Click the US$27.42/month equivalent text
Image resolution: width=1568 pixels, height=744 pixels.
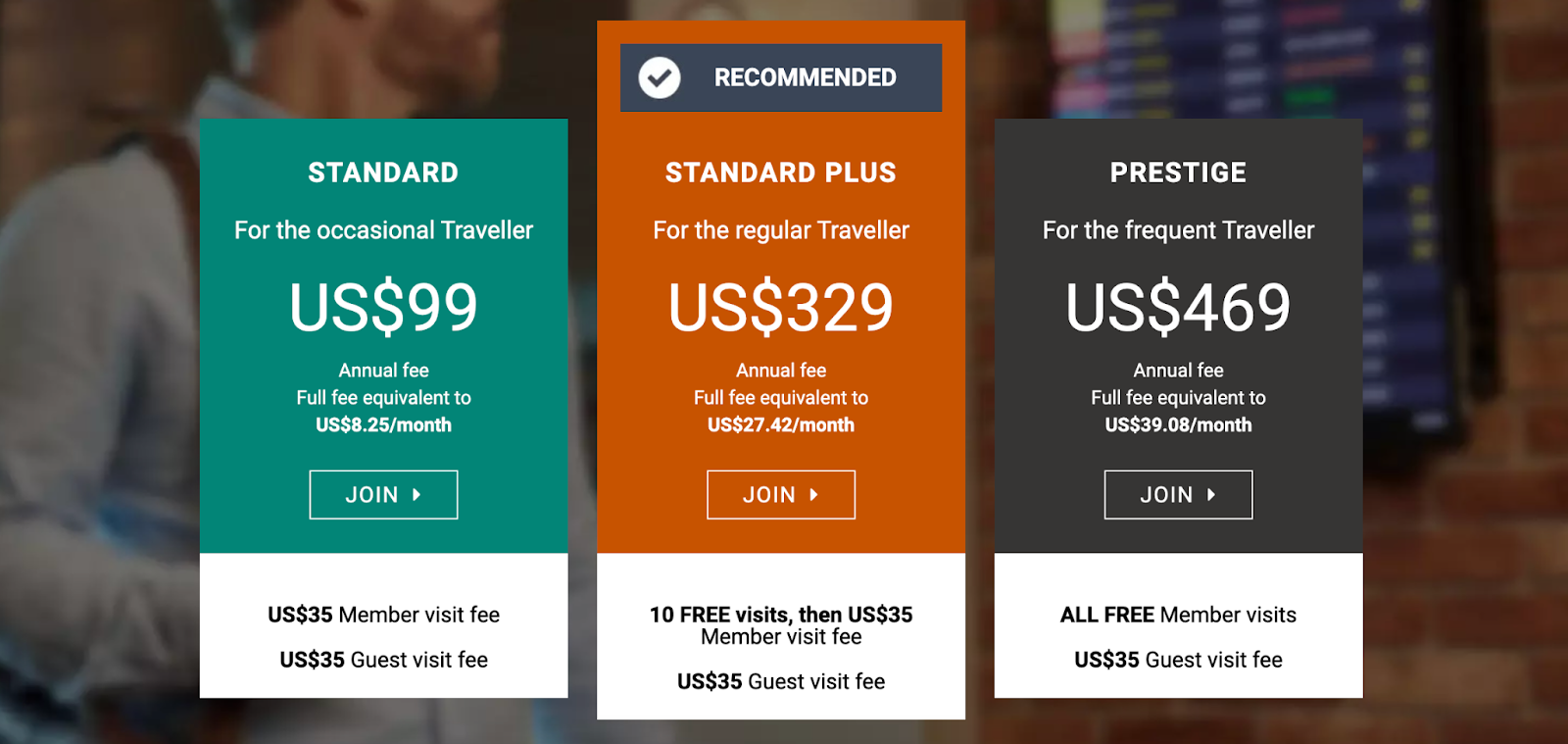coord(781,425)
